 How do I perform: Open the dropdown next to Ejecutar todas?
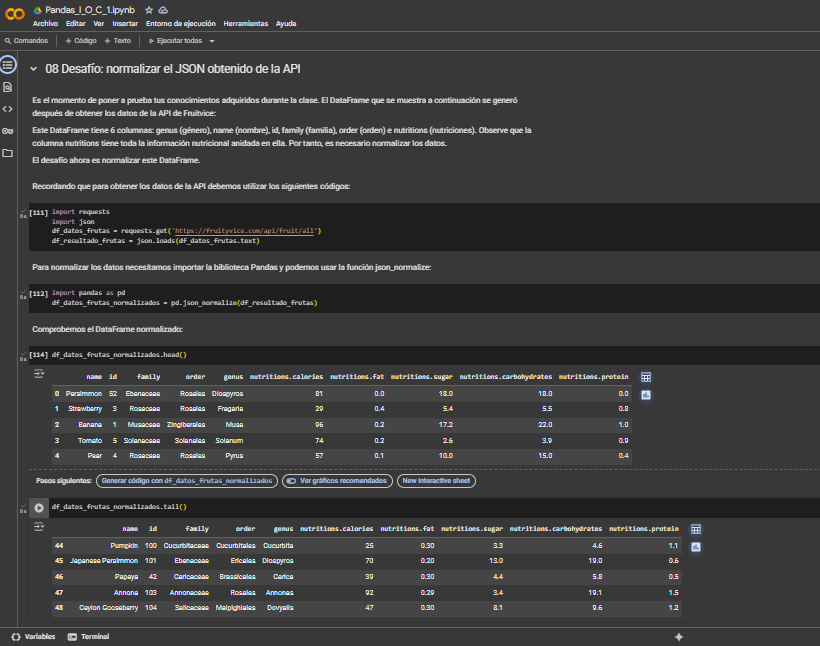coord(212,41)
